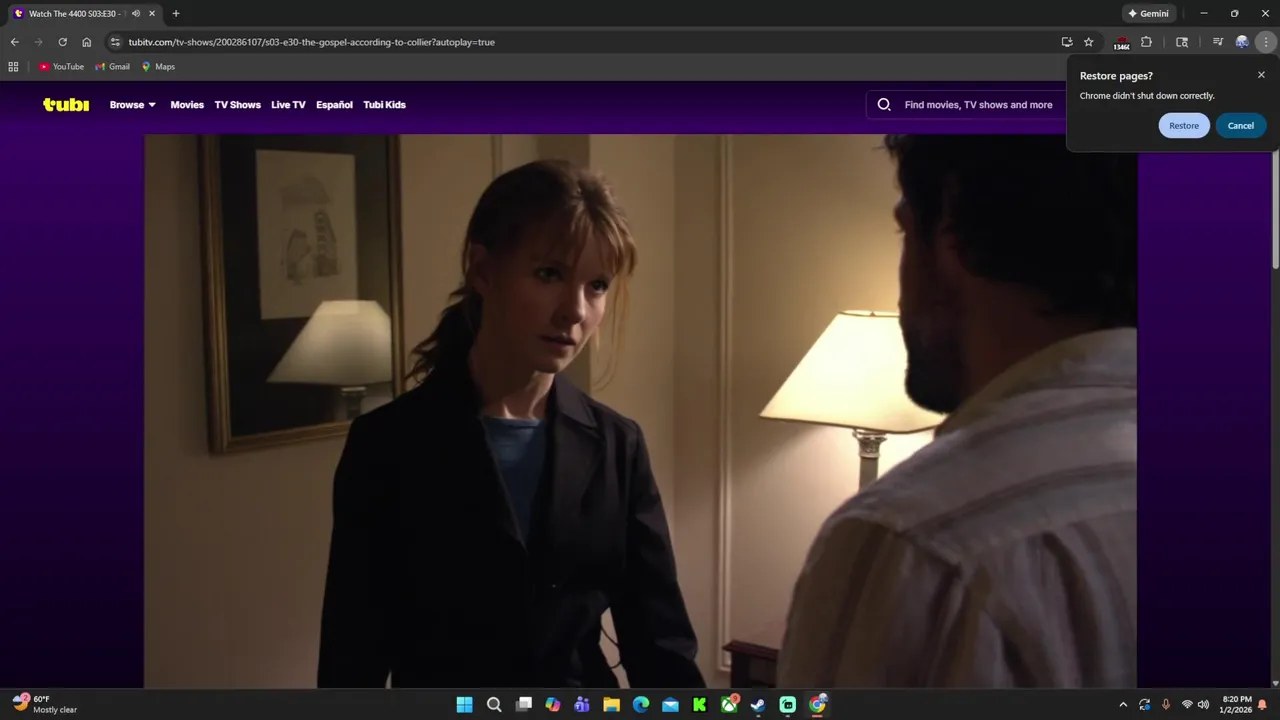1280x720 pixels.
Task: Cancel the restore pages prompt
Action: (1241, 126)
